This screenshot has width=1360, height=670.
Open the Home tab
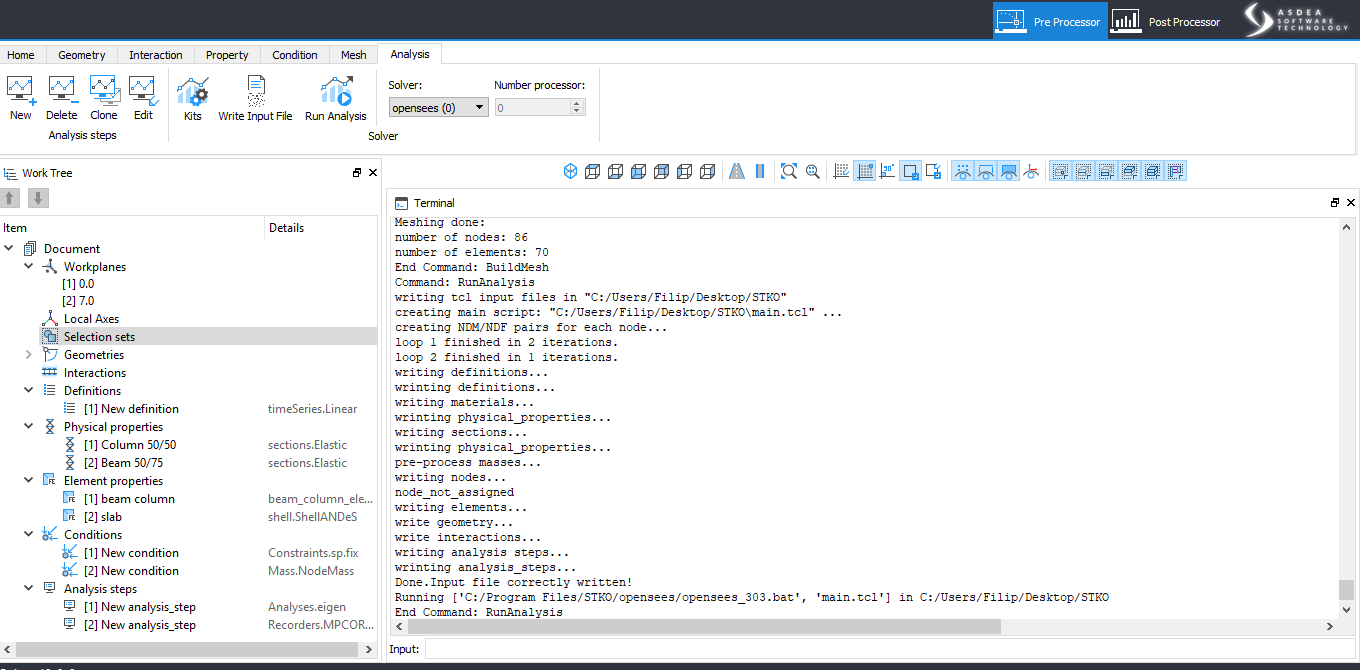coord(21,55)
